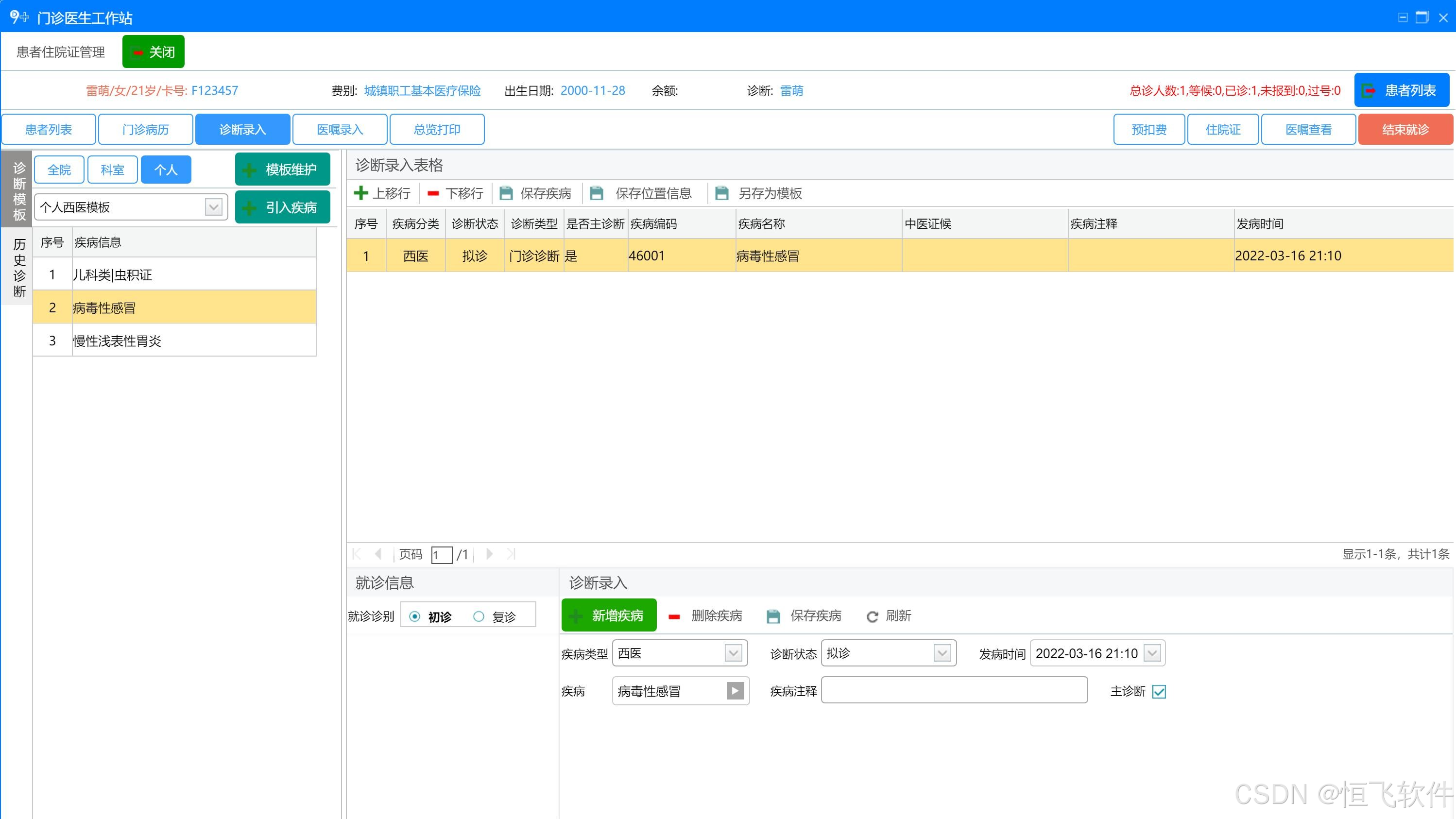Select 慢性浅表性胃炎 in template list
1456x819 pixels.
117,341
